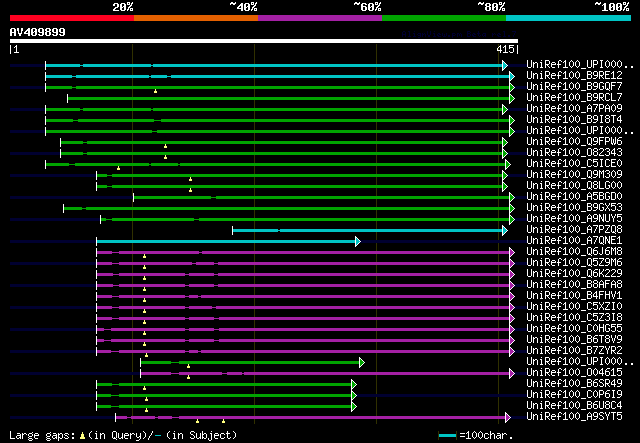The width and height of the screenshot is (640, 443).
Task: Select the UniRef100_O04615 hit label
Action: pyautogui.click(x=573, y=373)
